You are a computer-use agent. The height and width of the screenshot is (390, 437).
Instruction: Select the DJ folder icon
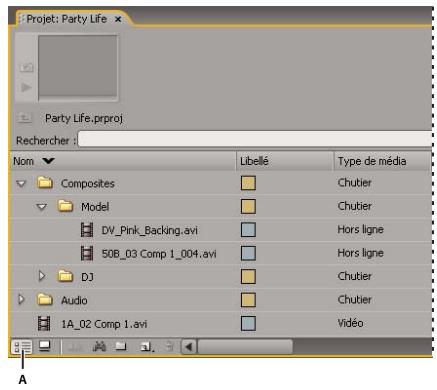point(65,276)
